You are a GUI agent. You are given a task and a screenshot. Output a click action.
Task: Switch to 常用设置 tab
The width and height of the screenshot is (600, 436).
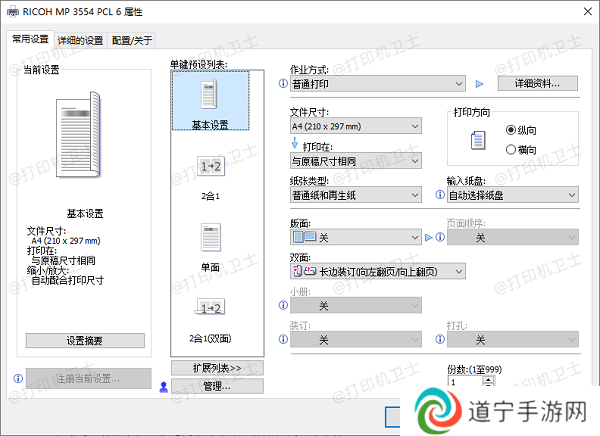coord(30,39)
